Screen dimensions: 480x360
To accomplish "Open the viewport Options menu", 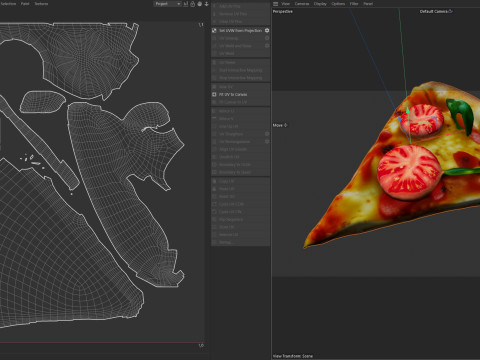I will click(x=338, y=4).
